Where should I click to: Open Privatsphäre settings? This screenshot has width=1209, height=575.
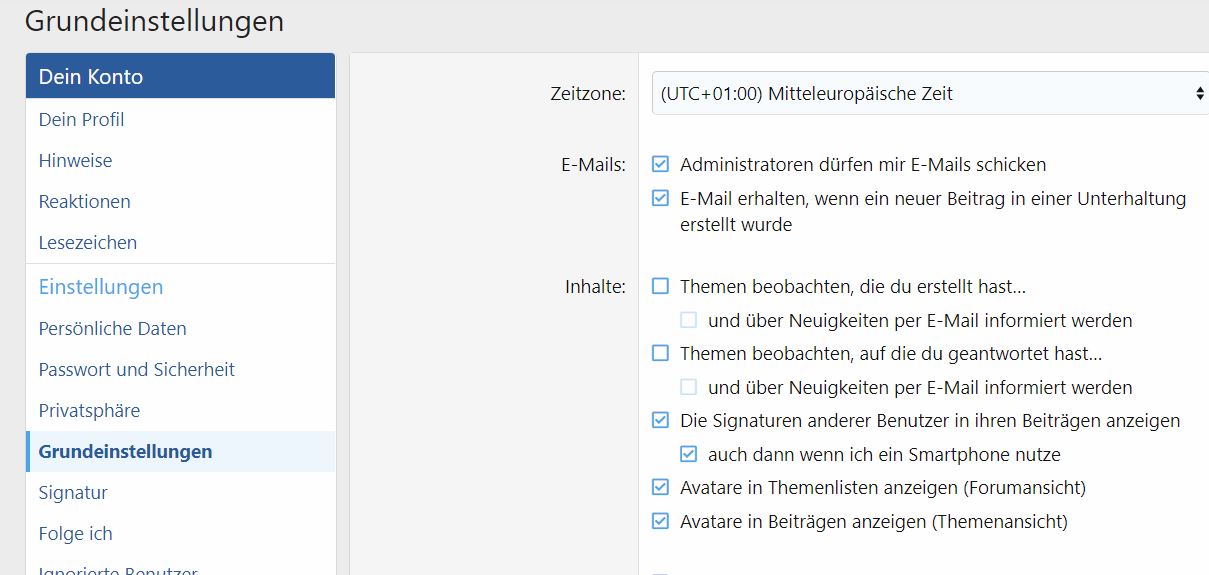click(x=89, y=411)
